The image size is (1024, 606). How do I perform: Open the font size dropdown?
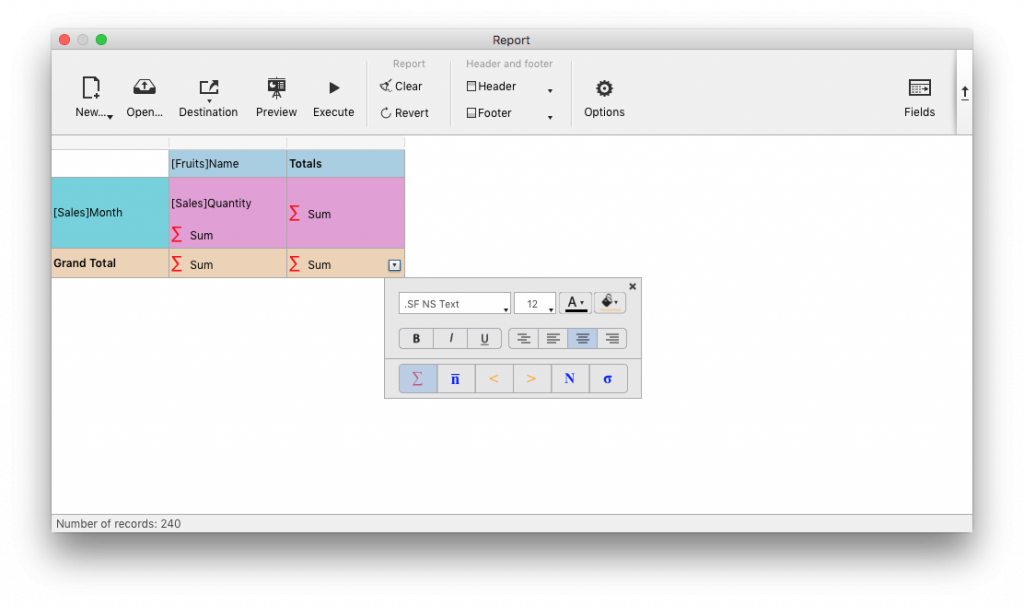(x=535, y=303)
